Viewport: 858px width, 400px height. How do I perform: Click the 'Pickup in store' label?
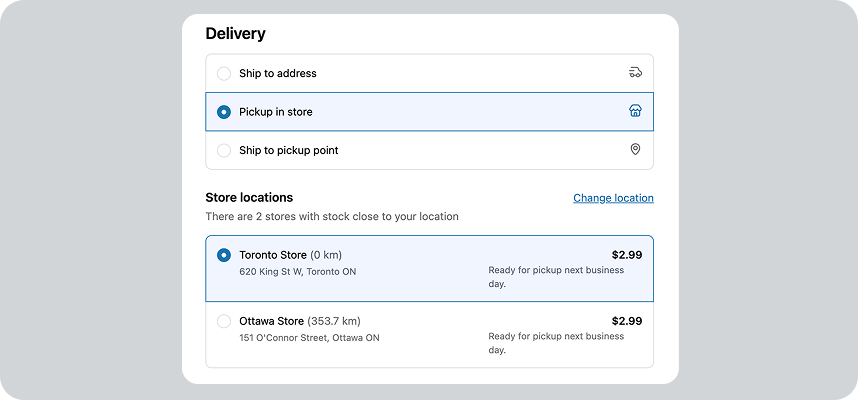276,112
